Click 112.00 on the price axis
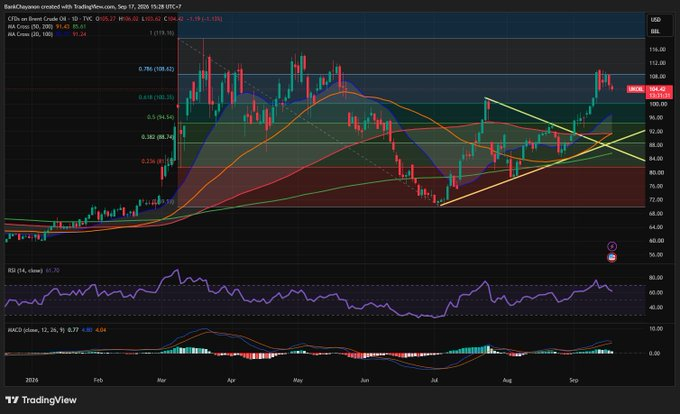680x414 pixels. coord(657,63)
